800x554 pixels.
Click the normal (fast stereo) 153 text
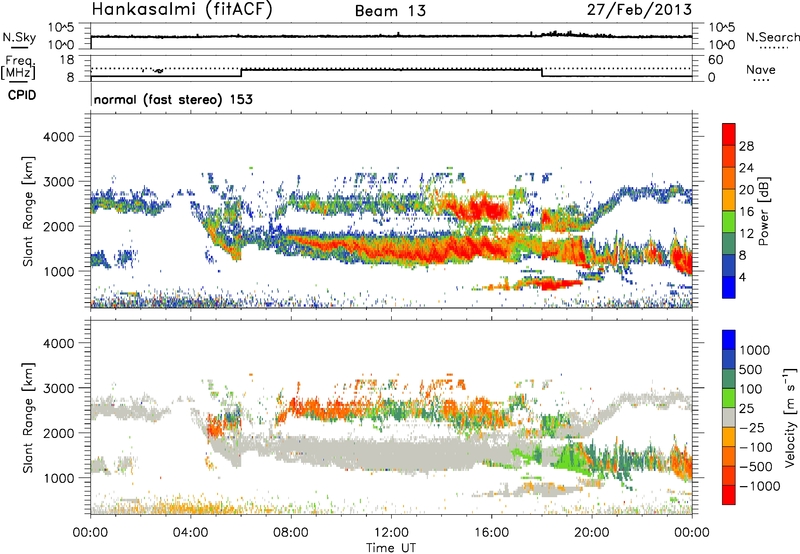click(173, 99)
